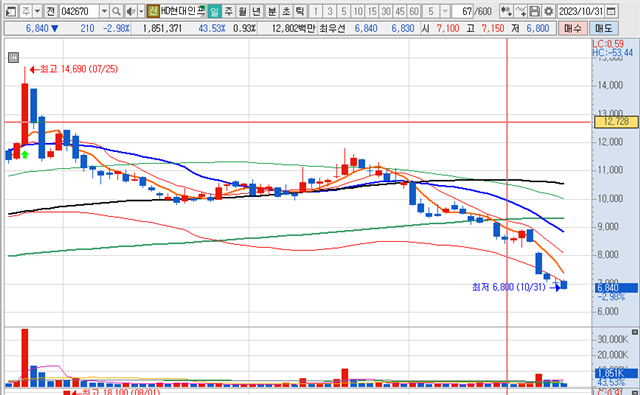
Task: Click the date field 2023/10/31
Action: tap(581, 11)
